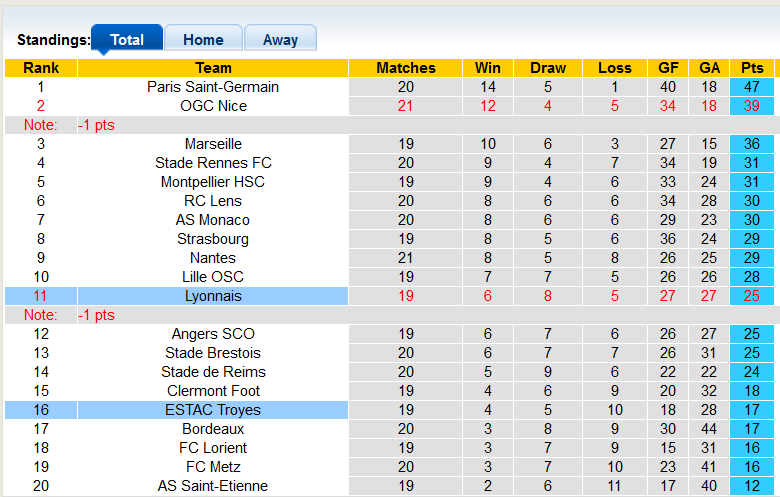
Task: Switch to the Total standings tab
Action: [126, 40]
